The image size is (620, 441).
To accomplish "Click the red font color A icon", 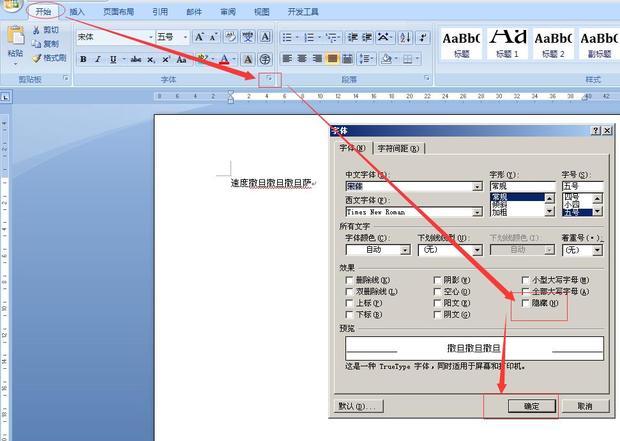I will pos(224,59).
